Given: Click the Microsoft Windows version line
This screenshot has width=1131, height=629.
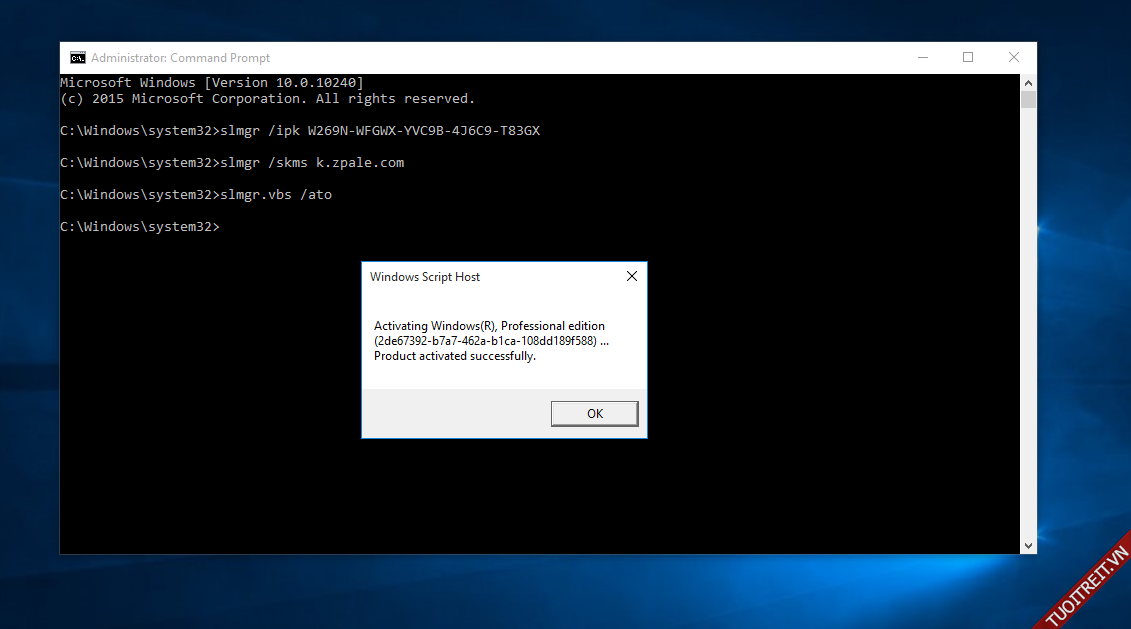Looking at the screenshot, I should (x=212, y=82).
